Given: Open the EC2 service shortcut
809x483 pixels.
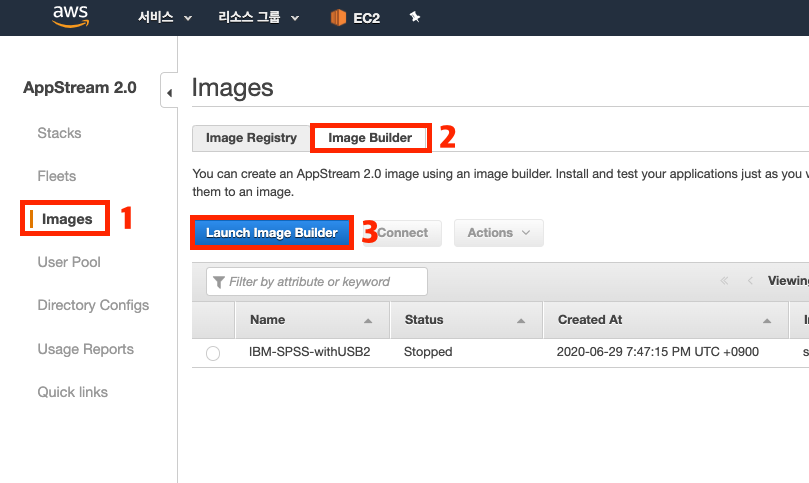Looking at the screenshot, I should tap(355, 18).
